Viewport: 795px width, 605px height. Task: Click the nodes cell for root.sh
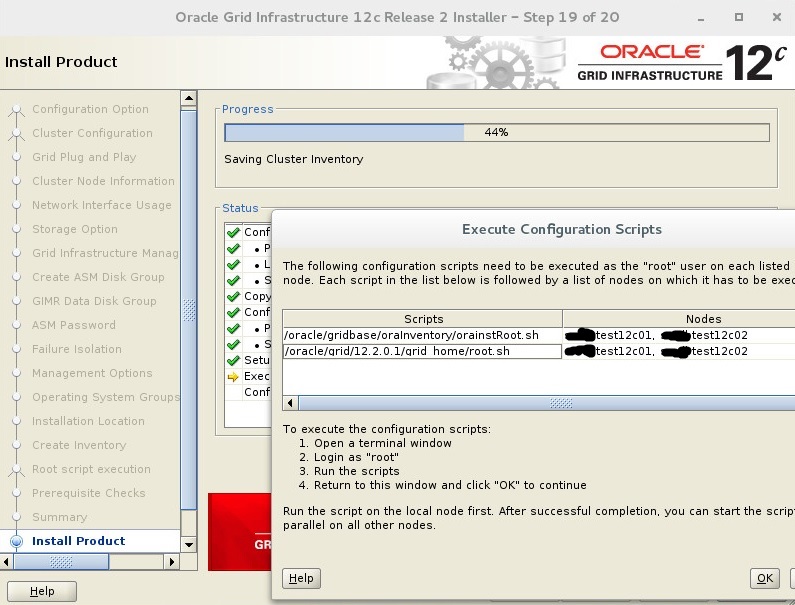[x=679, y=351]
